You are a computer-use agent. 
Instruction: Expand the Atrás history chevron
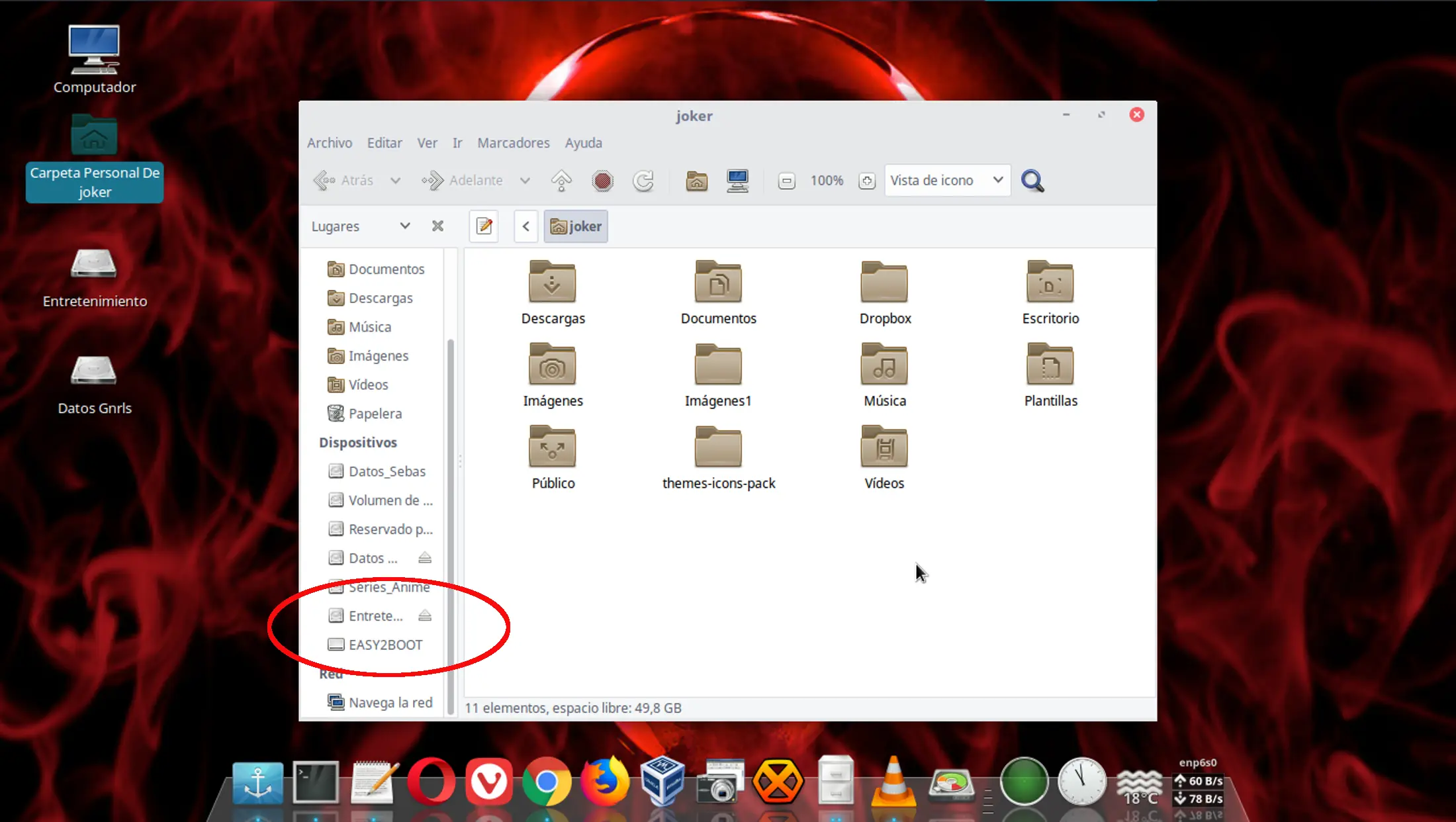[x=395, y=180]
